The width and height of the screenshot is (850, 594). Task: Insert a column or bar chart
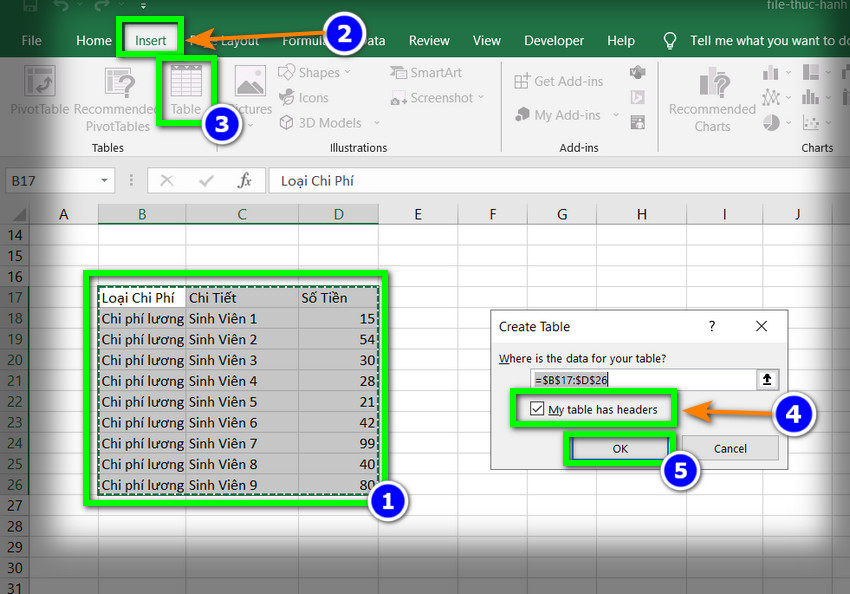[x=771, y=72]
